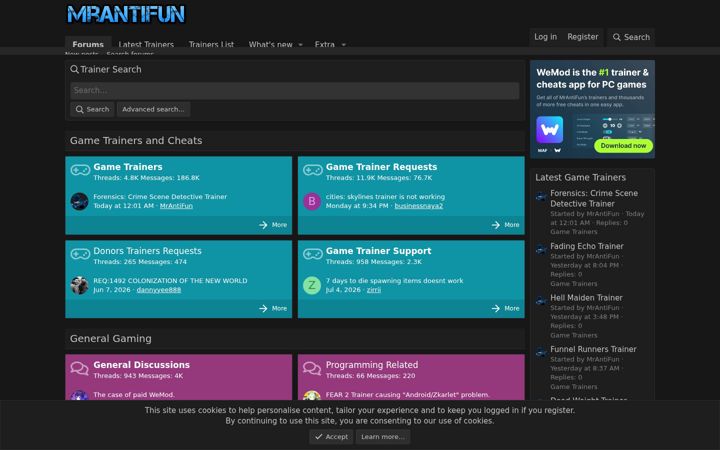Focus the Trainer Search input field
This screenshot has width=720, height=450.
pos(295,90)
